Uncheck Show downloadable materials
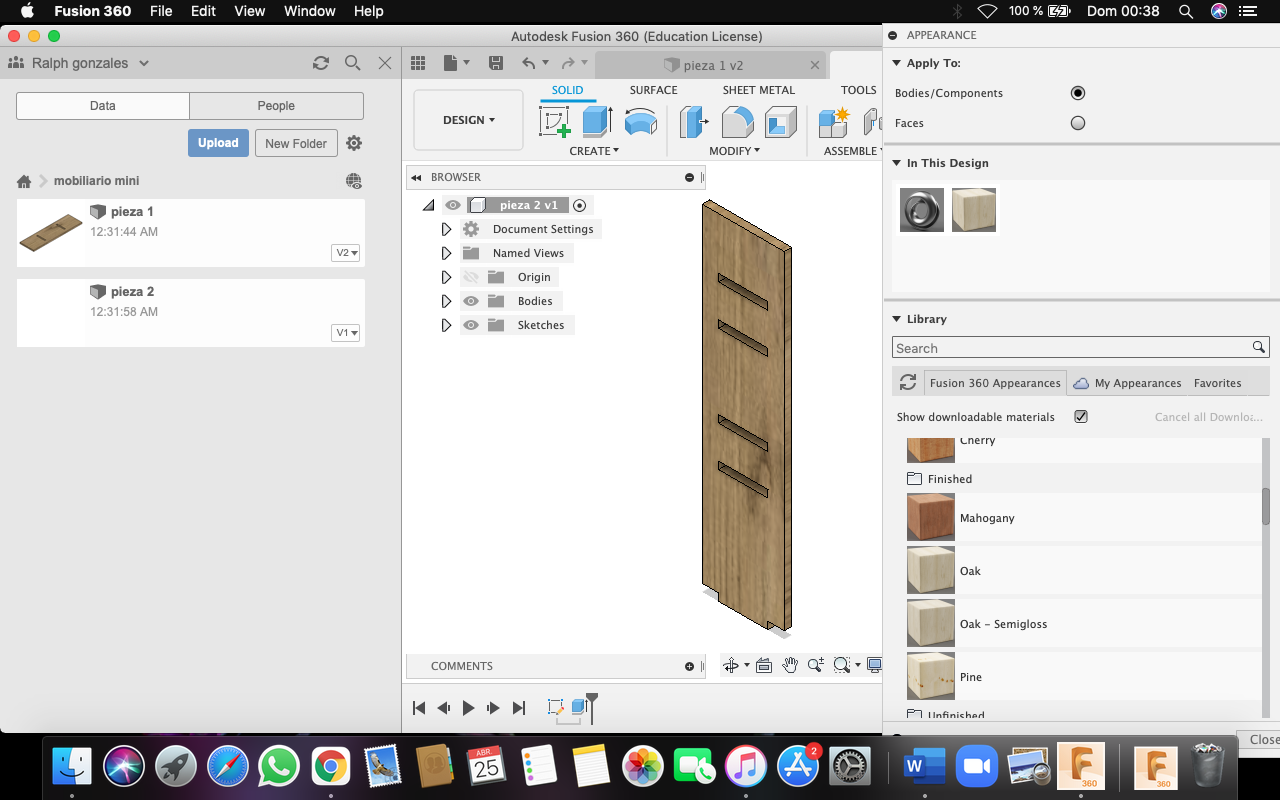1280x800 pixels. [1081, 416]
